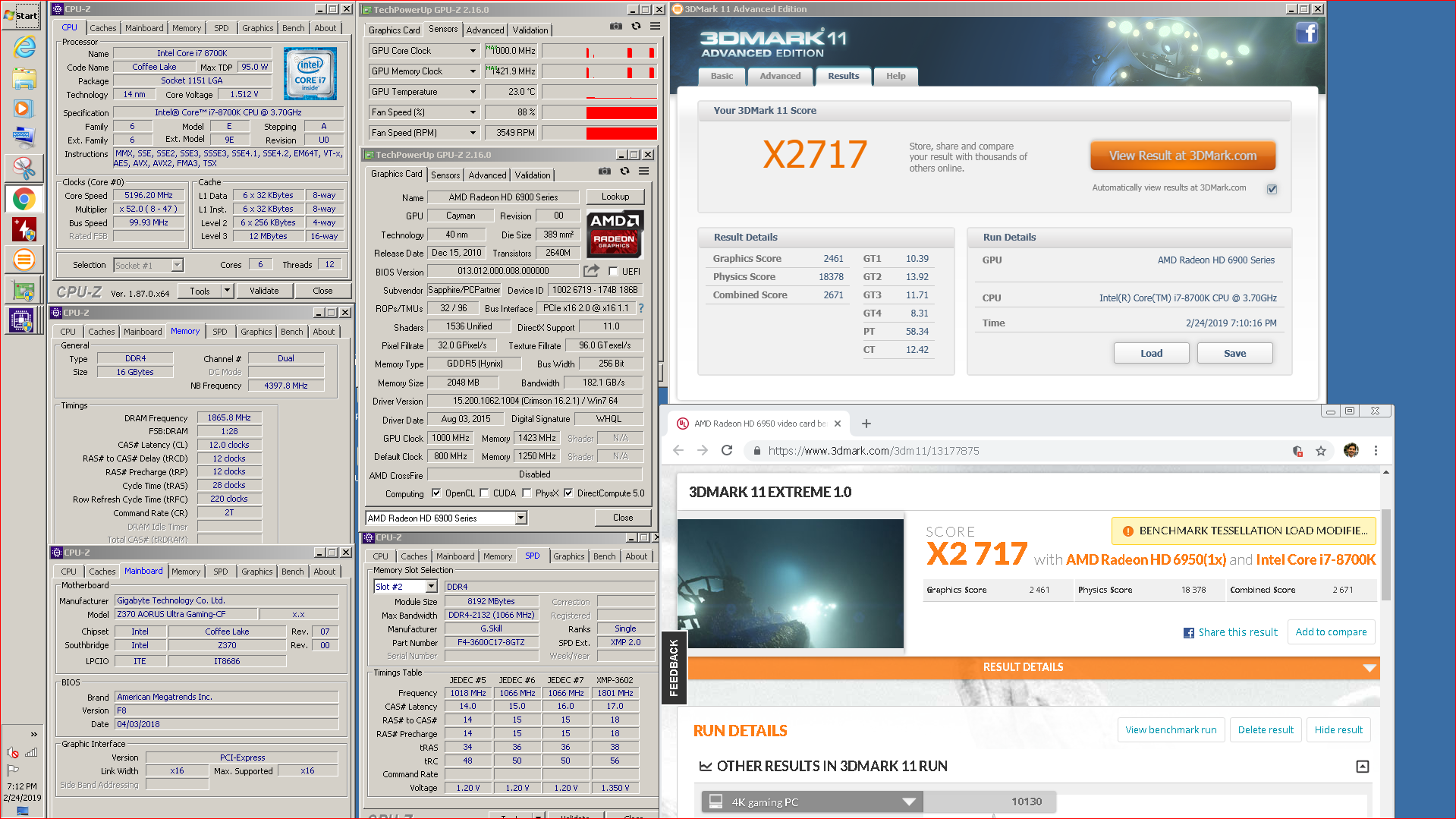
Task: Click the Share this result link
Action: 1230,632
